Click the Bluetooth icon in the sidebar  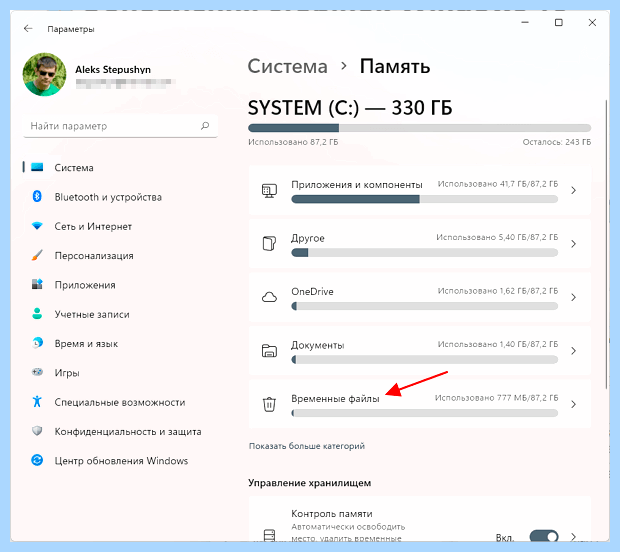pyautogui.click(x=37, y=196)
